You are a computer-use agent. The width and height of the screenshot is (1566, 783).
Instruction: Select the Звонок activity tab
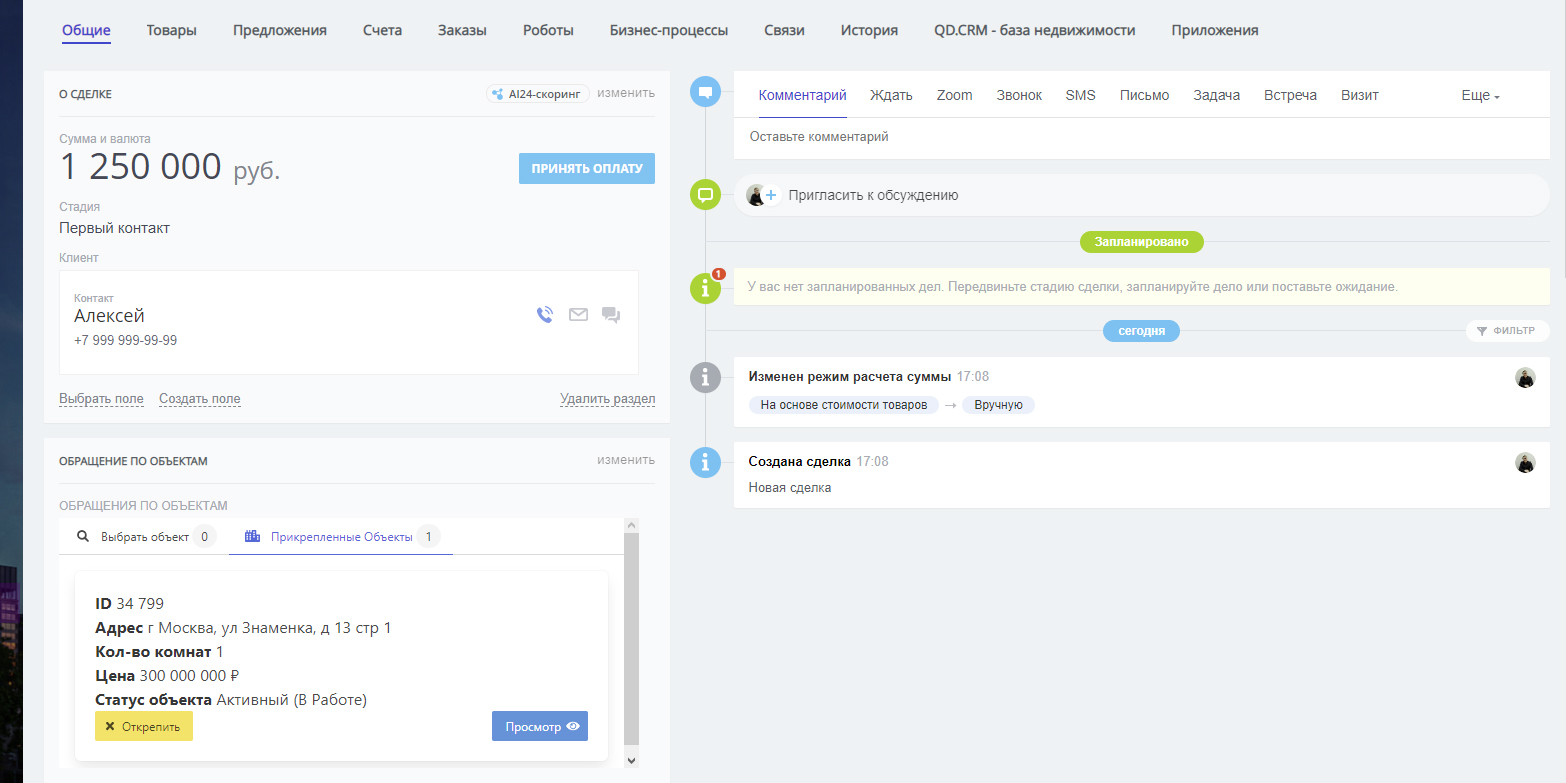(x=1019, y=95)
